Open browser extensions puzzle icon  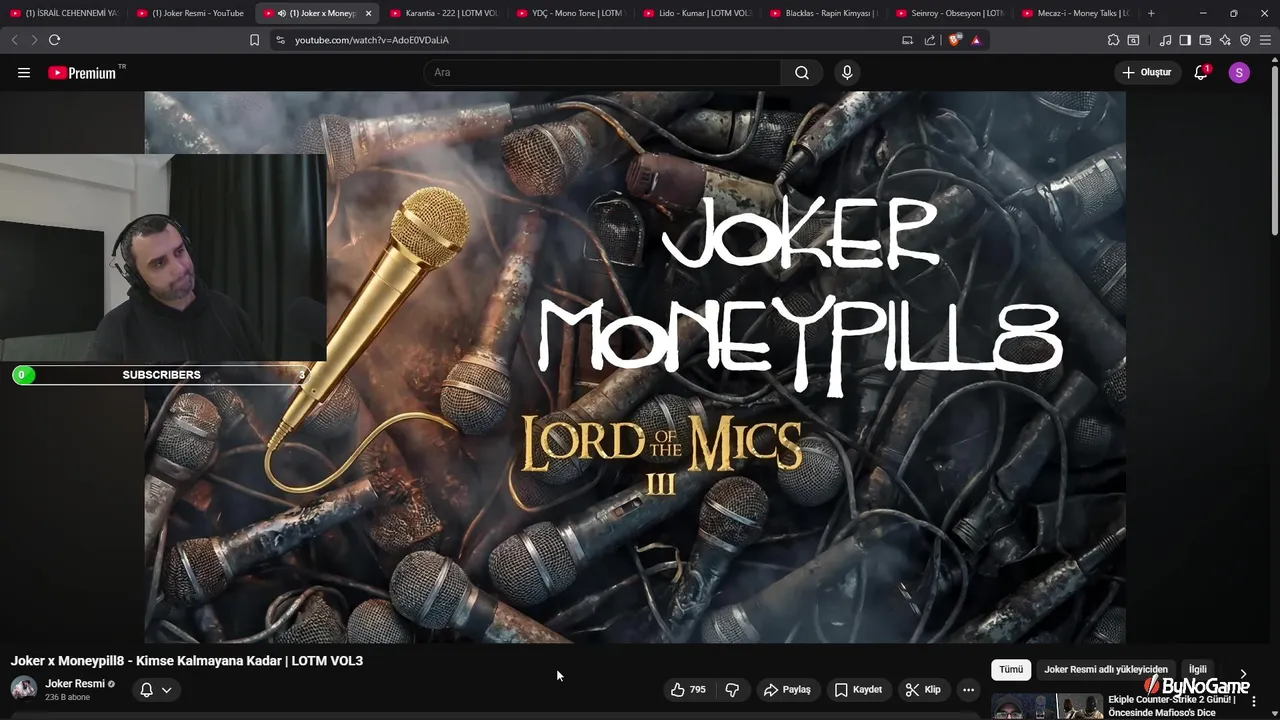[1113, 40]
